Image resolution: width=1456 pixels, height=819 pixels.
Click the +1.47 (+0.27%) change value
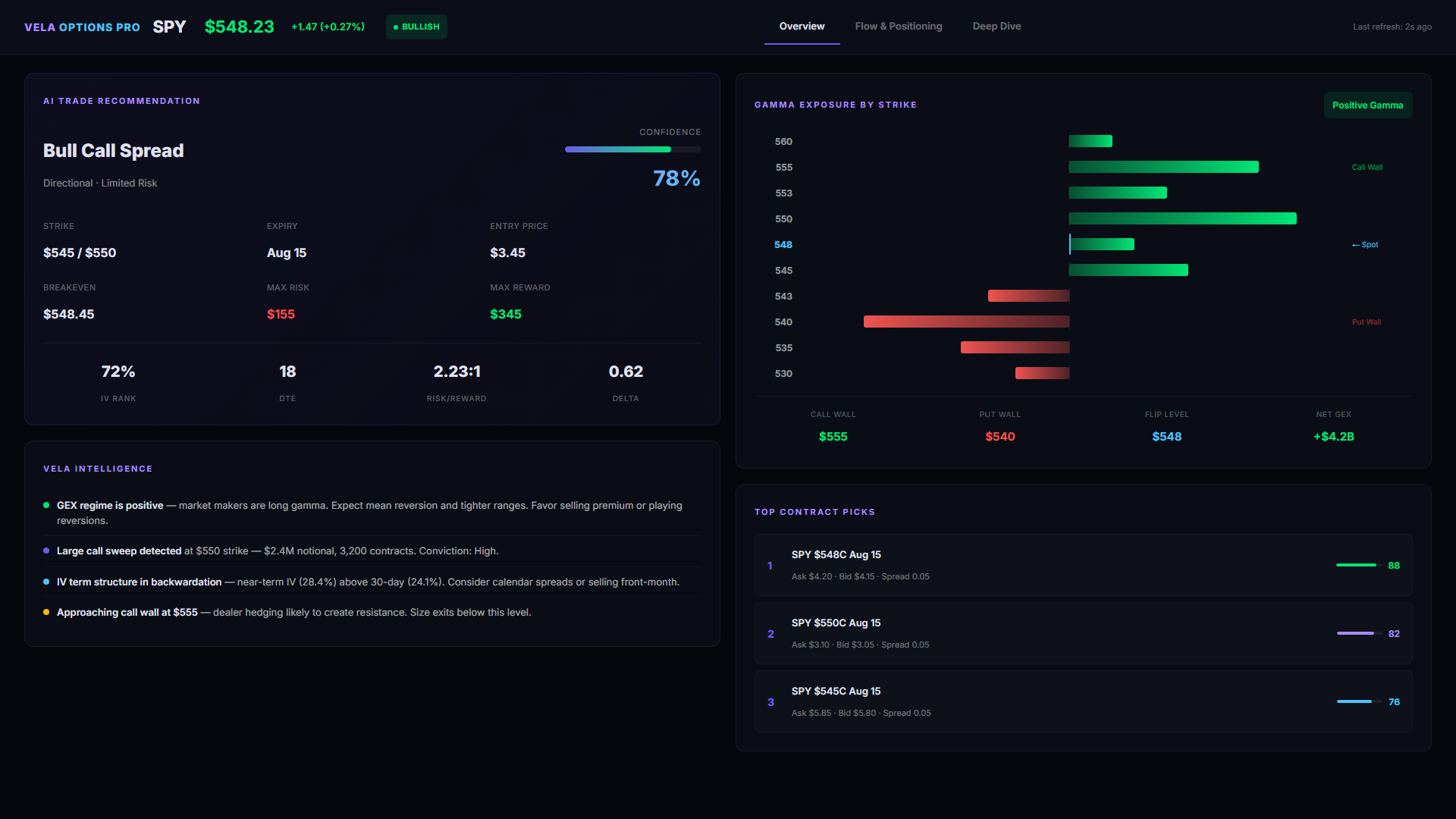coord(328,27)
